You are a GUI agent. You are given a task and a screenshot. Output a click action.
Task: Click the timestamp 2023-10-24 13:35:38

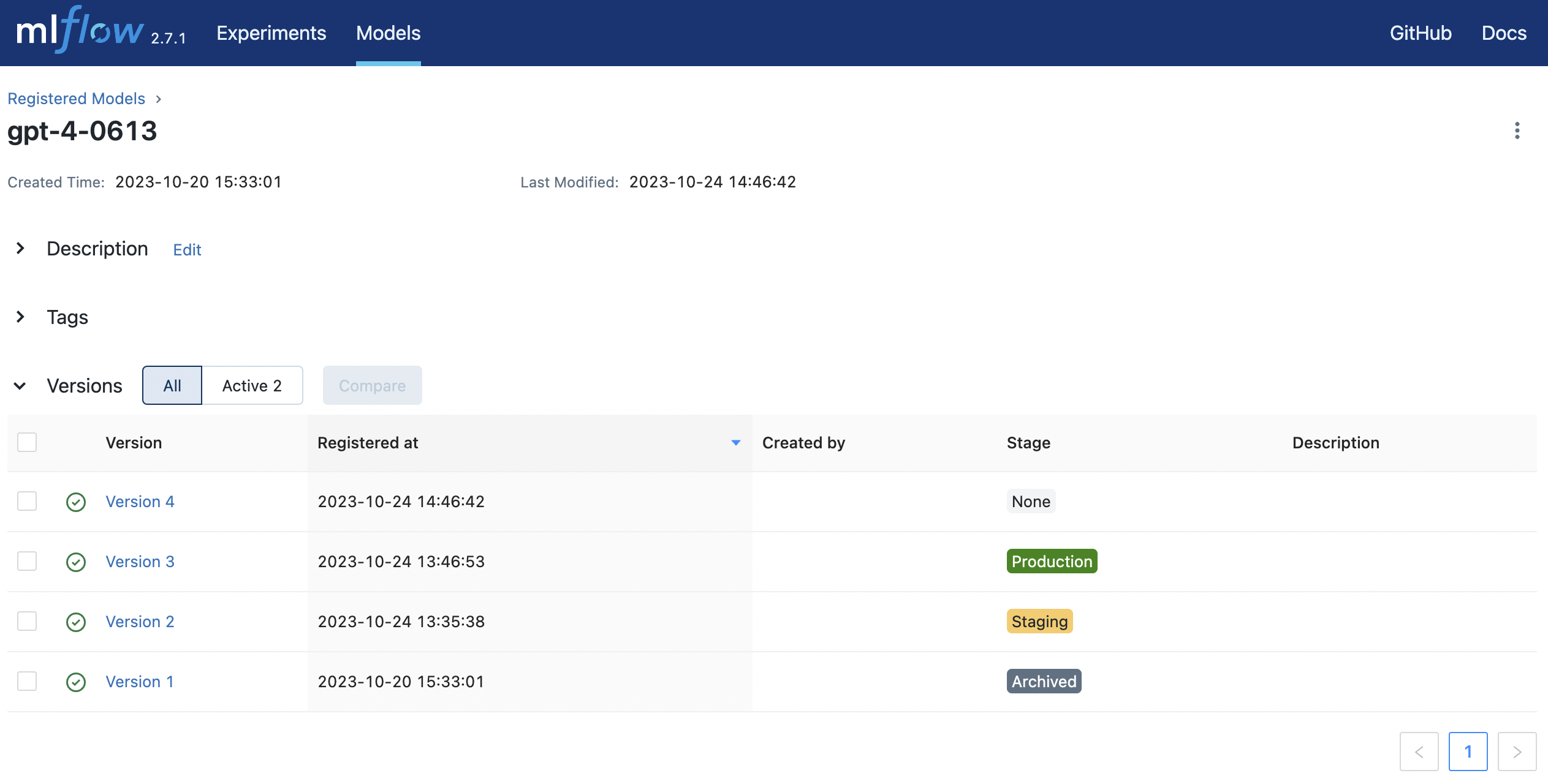pyautogui.click(x=401, y=622)
